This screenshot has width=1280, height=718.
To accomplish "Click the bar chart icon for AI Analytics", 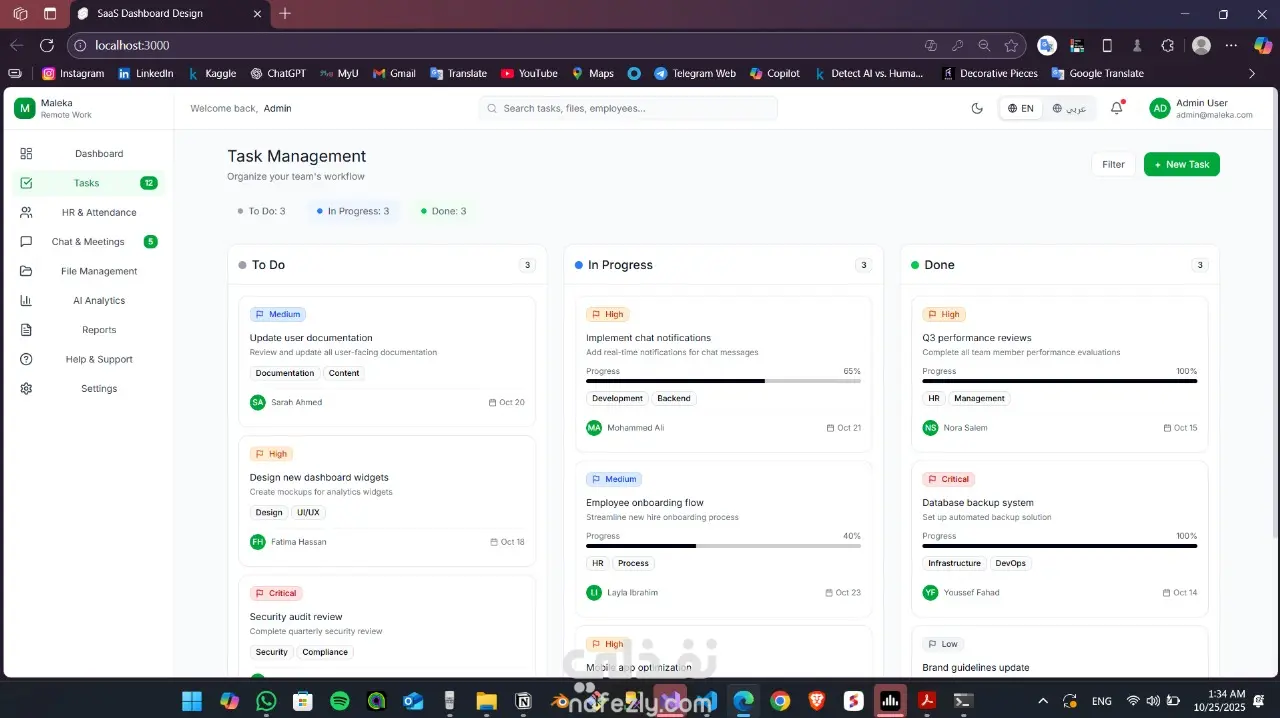I will [26, 300].
